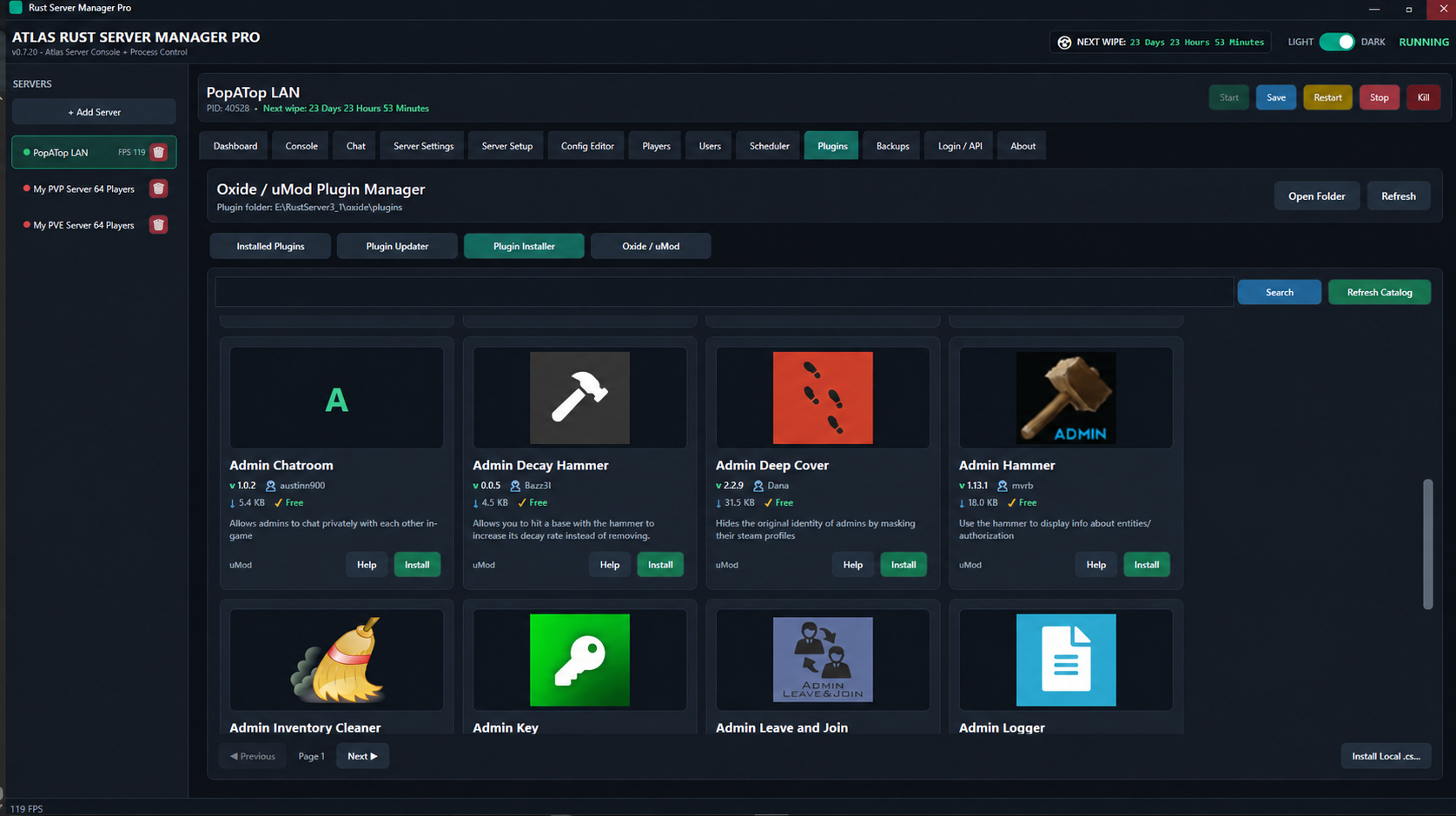Delete the PopATop LAN server via trash icon
The height and width of the screenshot is (816, 1456).
pyautogui.click(x=158, y=152)
